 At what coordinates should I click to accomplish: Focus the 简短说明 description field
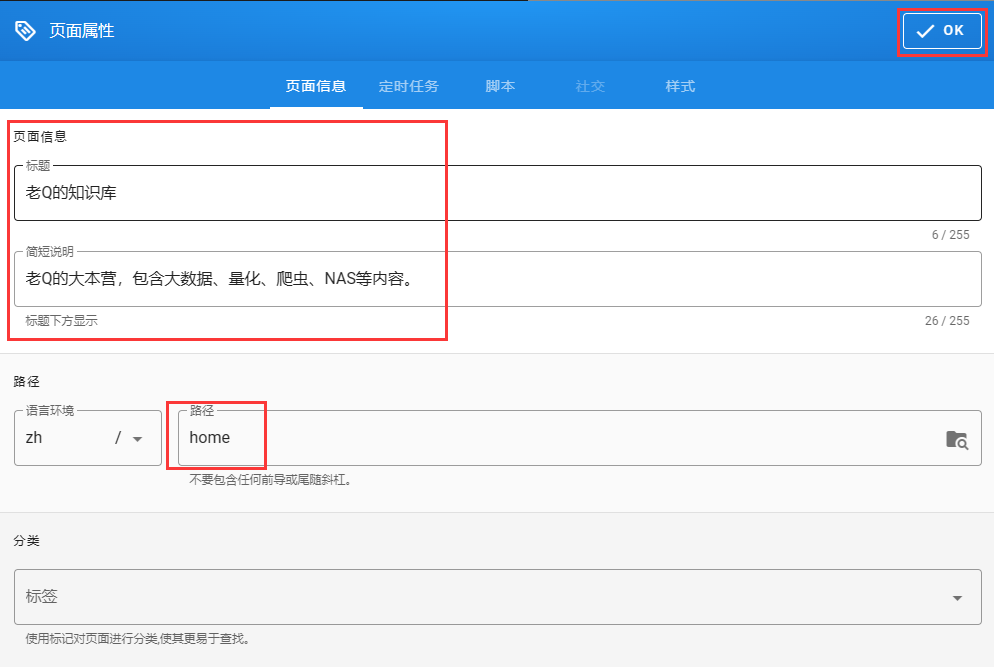point(498,279)
